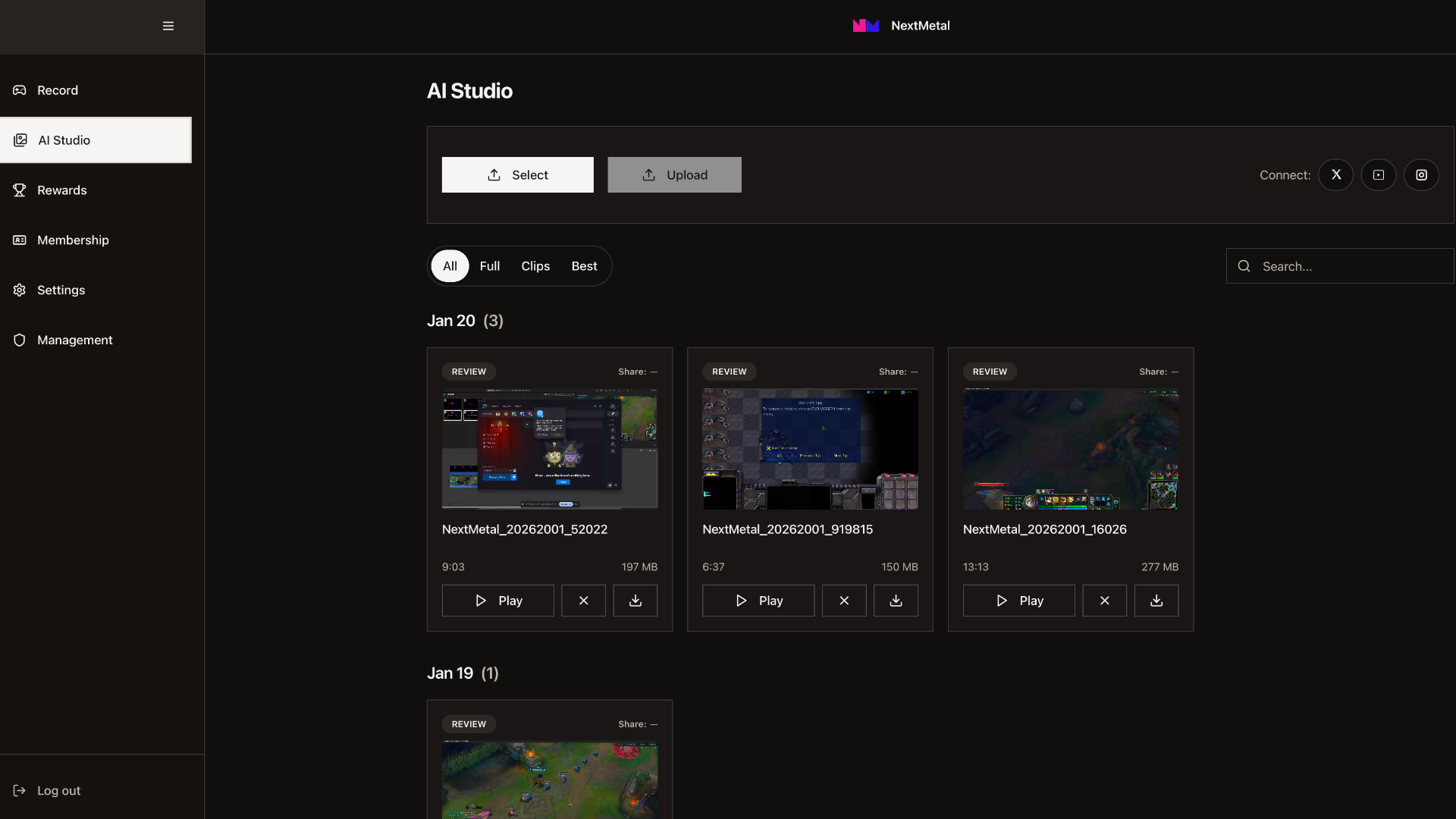Switch to the Clips filter tab
This screenshot has height=819, width=1456.
click(x=535, y=265)
